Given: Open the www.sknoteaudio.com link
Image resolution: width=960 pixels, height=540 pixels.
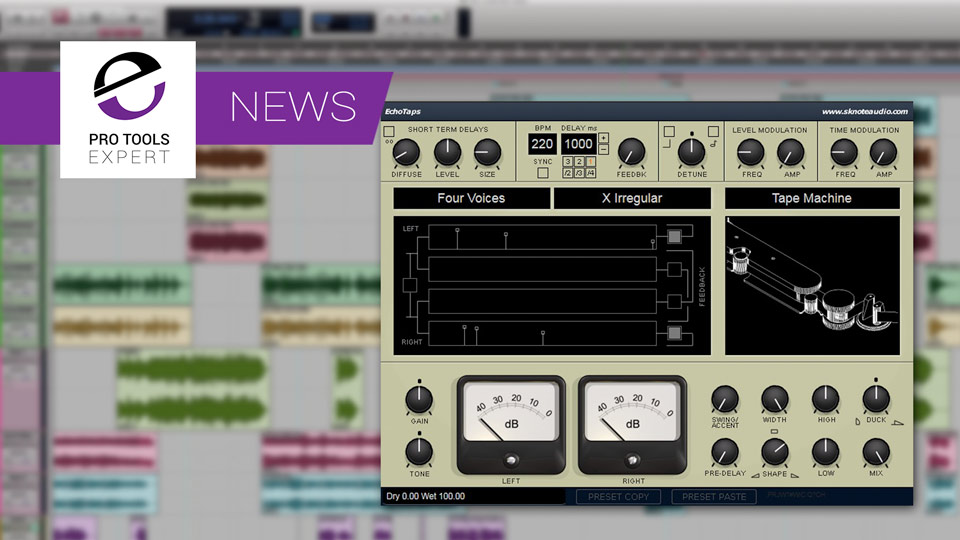Looking at the screenshot, I should [x=864, y=111].
